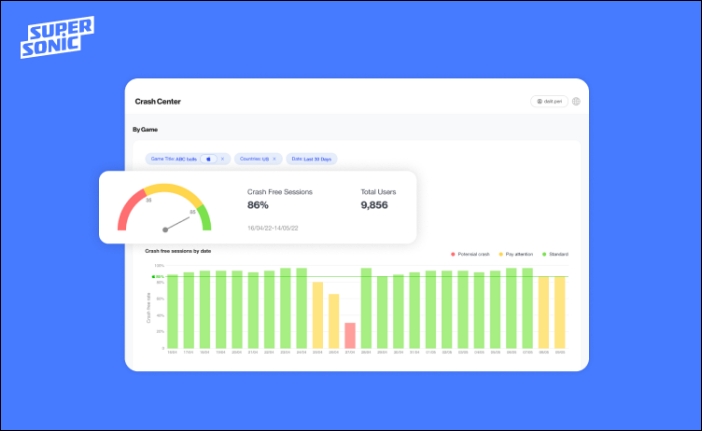Click the Apple platform icon in Game Title filter
The image size is (702, 431).
208,158
